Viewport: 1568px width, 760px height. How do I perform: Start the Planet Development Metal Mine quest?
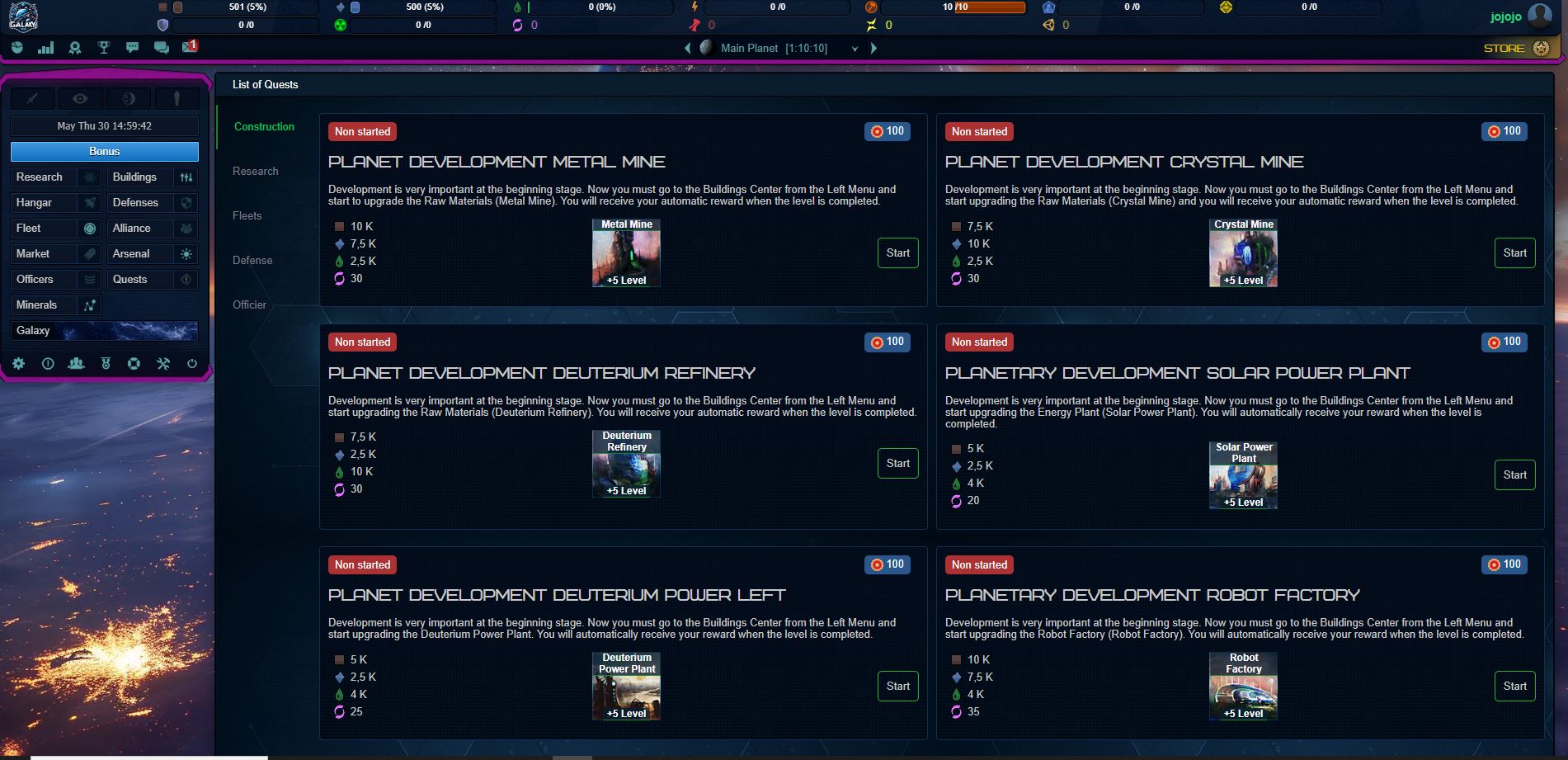point(897,253)
